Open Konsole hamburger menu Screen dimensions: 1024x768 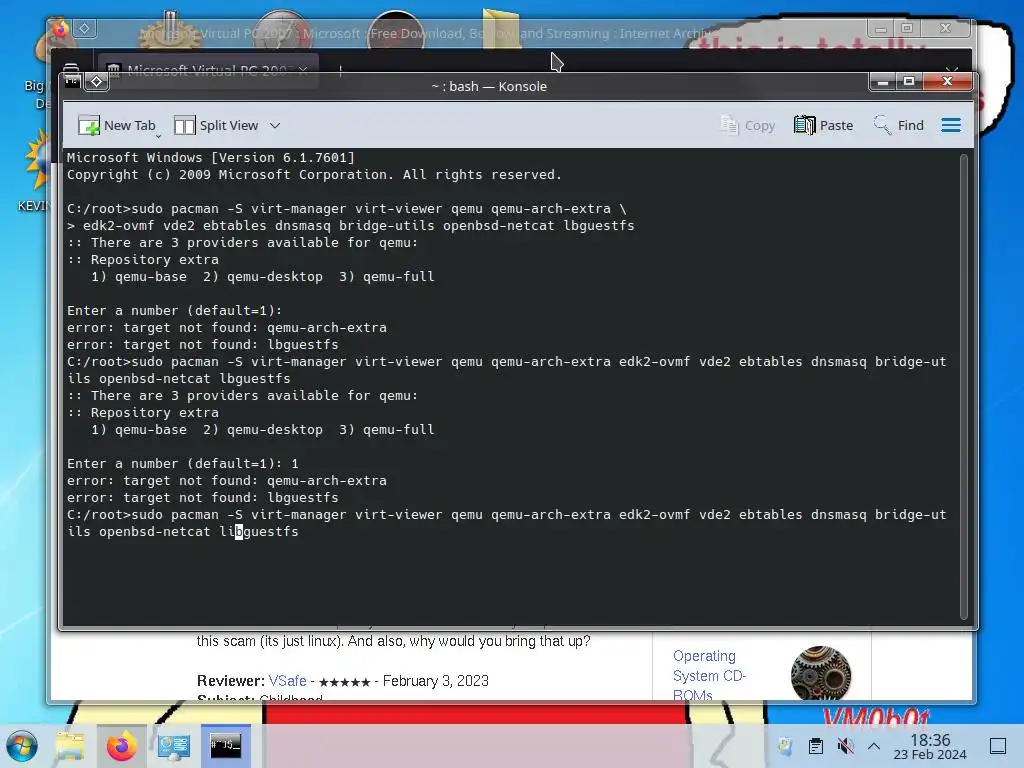(x=951, y=125)
